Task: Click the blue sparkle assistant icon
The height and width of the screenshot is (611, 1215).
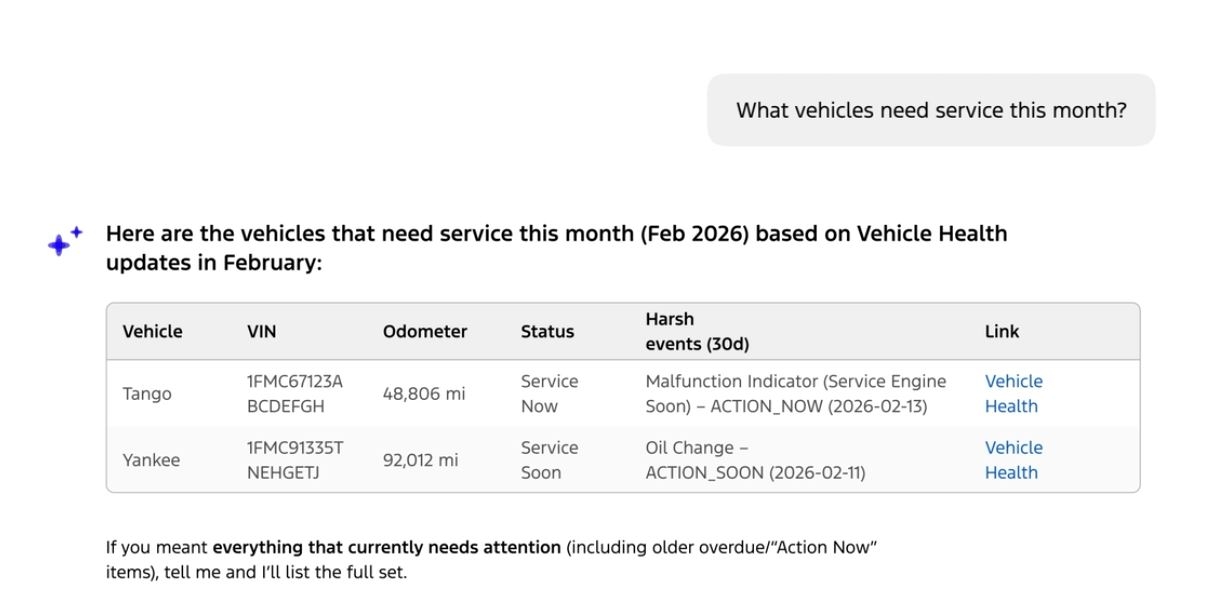Action: [64, 241]
